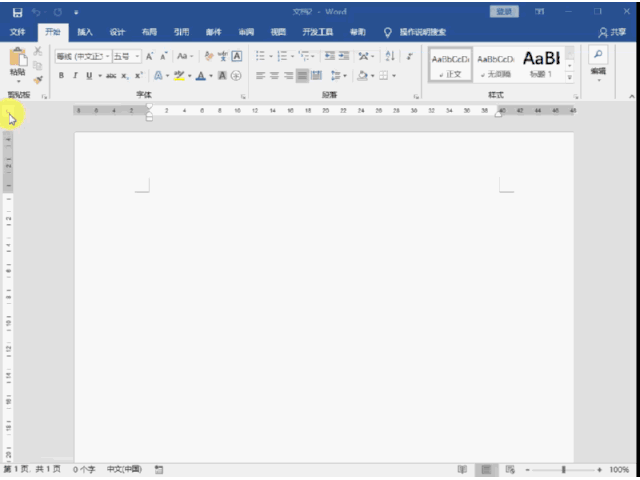Click the Clear Formatting eraser icon

(x=208, y=56)
